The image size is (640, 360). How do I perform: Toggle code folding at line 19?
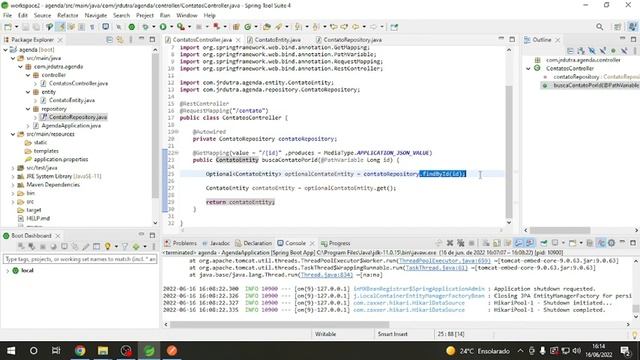point(176,131)
